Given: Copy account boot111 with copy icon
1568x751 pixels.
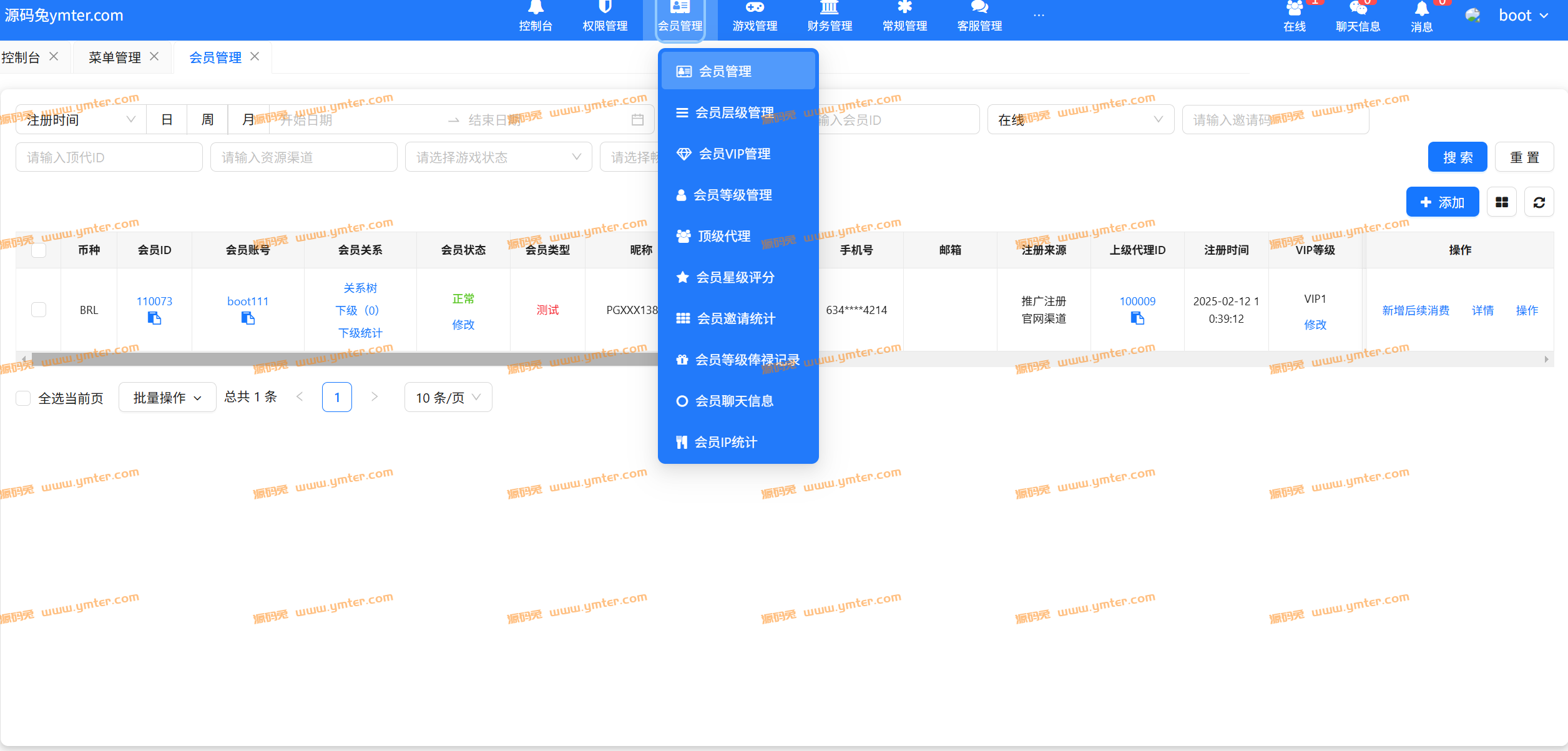Looking at the screenshot, I should click(x=248, y=318).
